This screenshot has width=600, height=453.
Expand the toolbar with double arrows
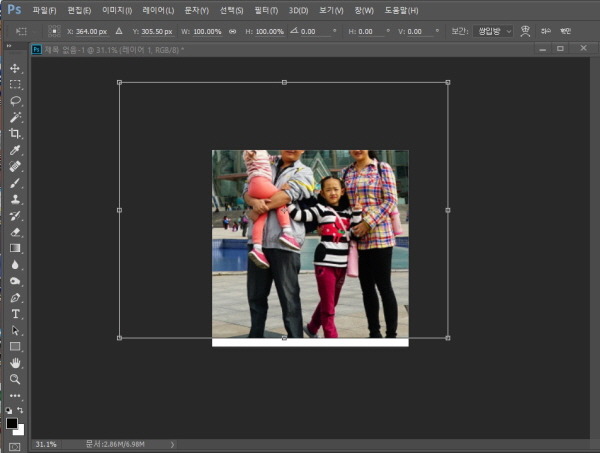(x=9, y=46)
